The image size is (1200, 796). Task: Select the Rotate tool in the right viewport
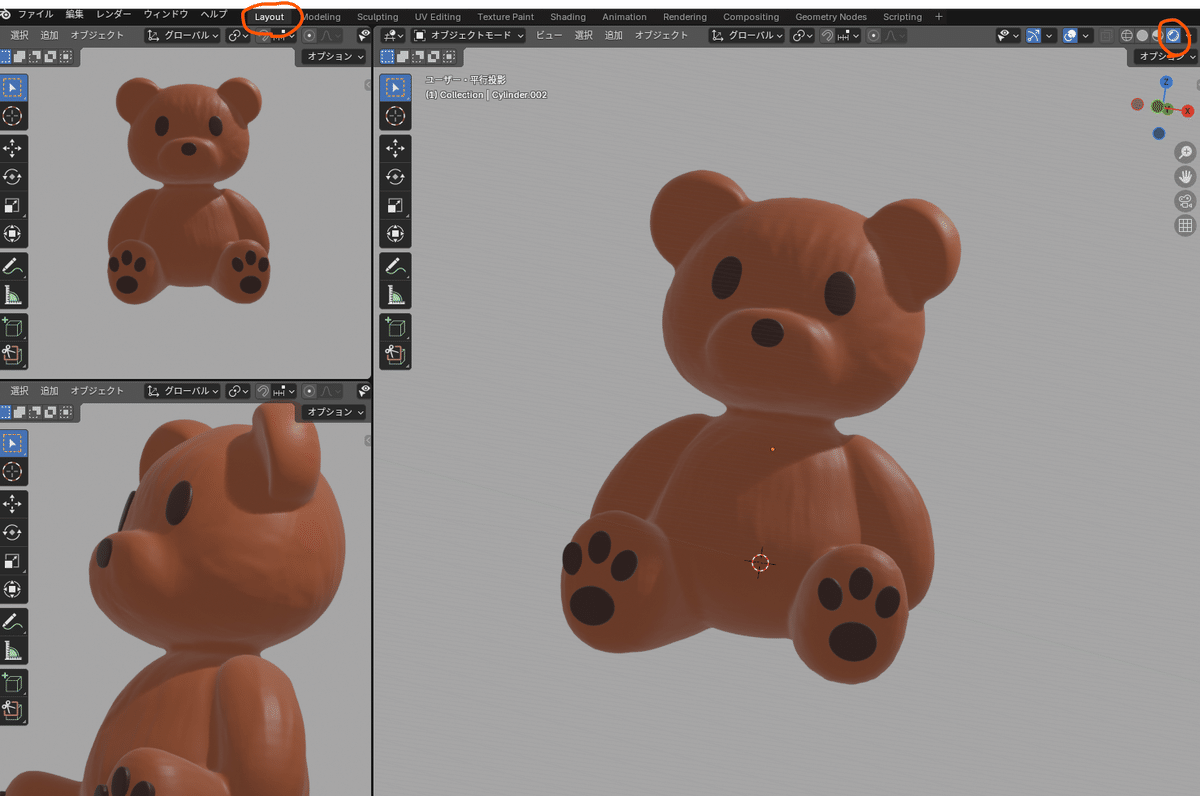[x=395, y=177]
